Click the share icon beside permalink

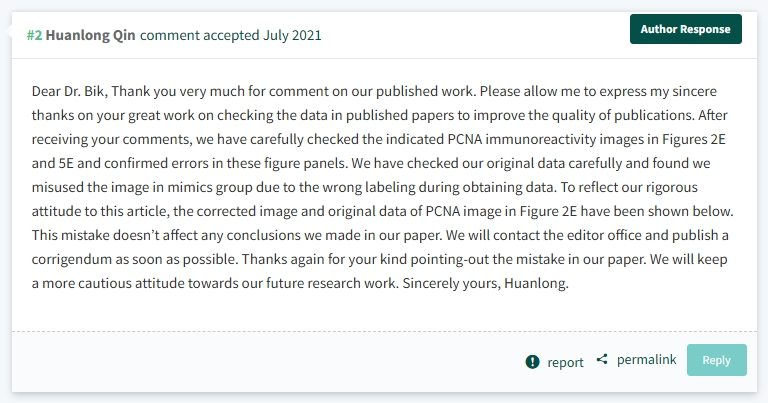pyautogui.click(x=602, y=359)
